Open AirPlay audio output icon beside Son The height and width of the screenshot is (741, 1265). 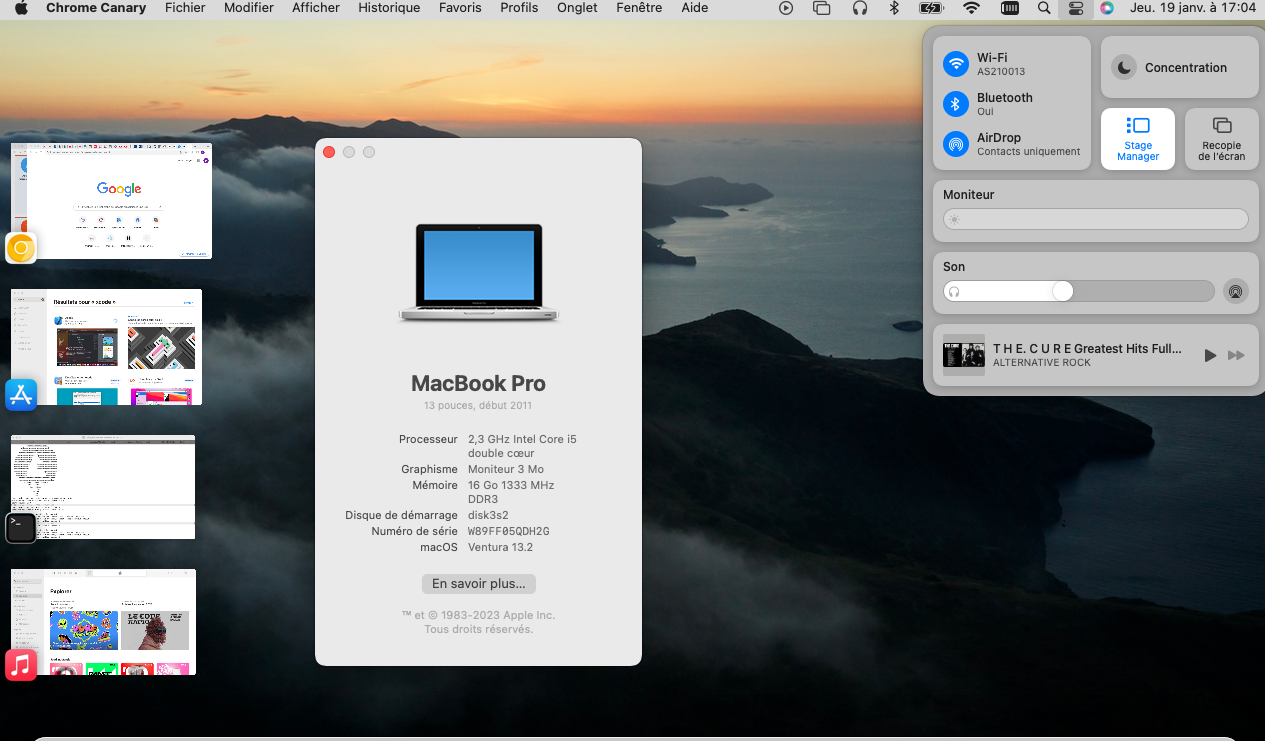[1236, 291]
